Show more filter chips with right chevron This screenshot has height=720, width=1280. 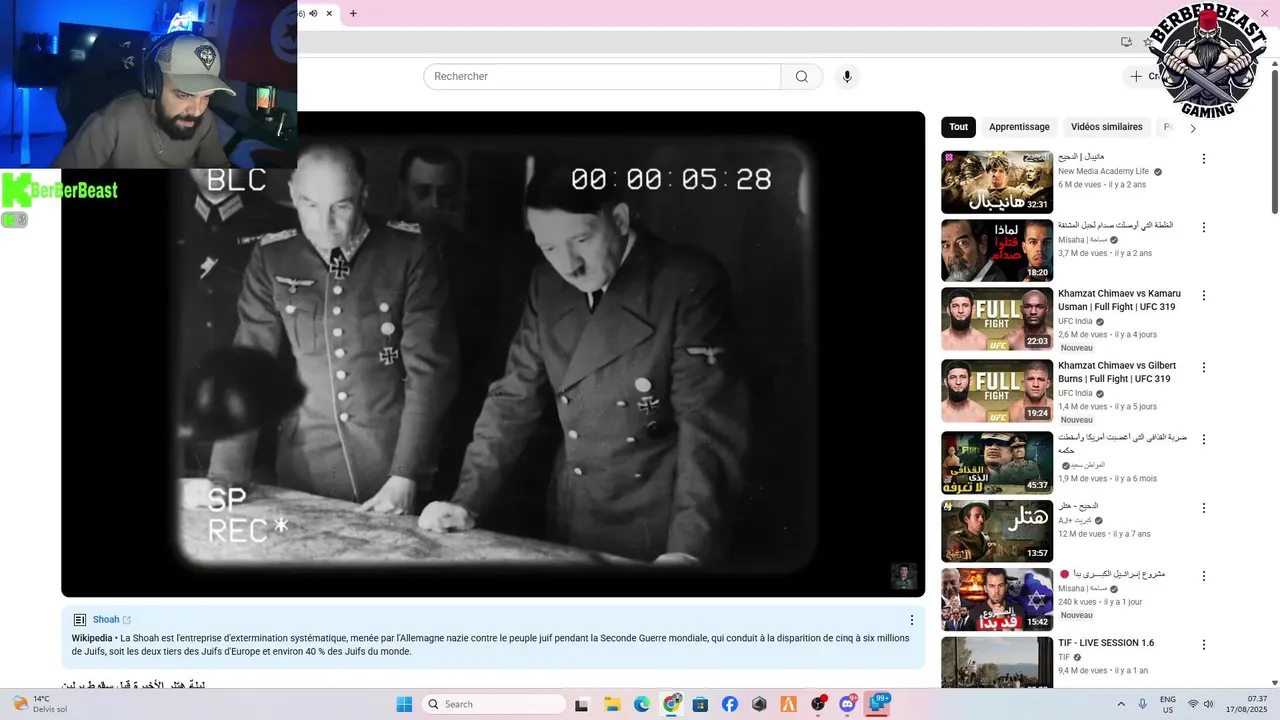1192,128
